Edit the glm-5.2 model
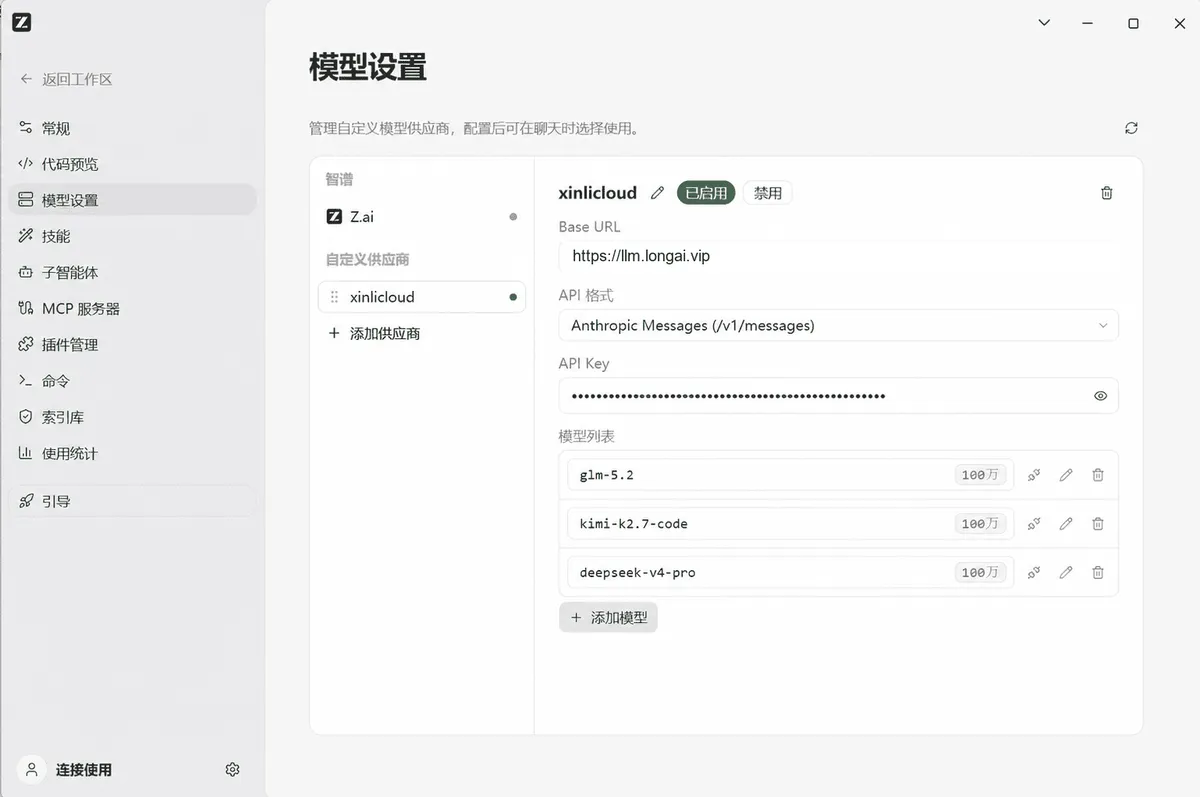1200x797 pixels. 1066,475
